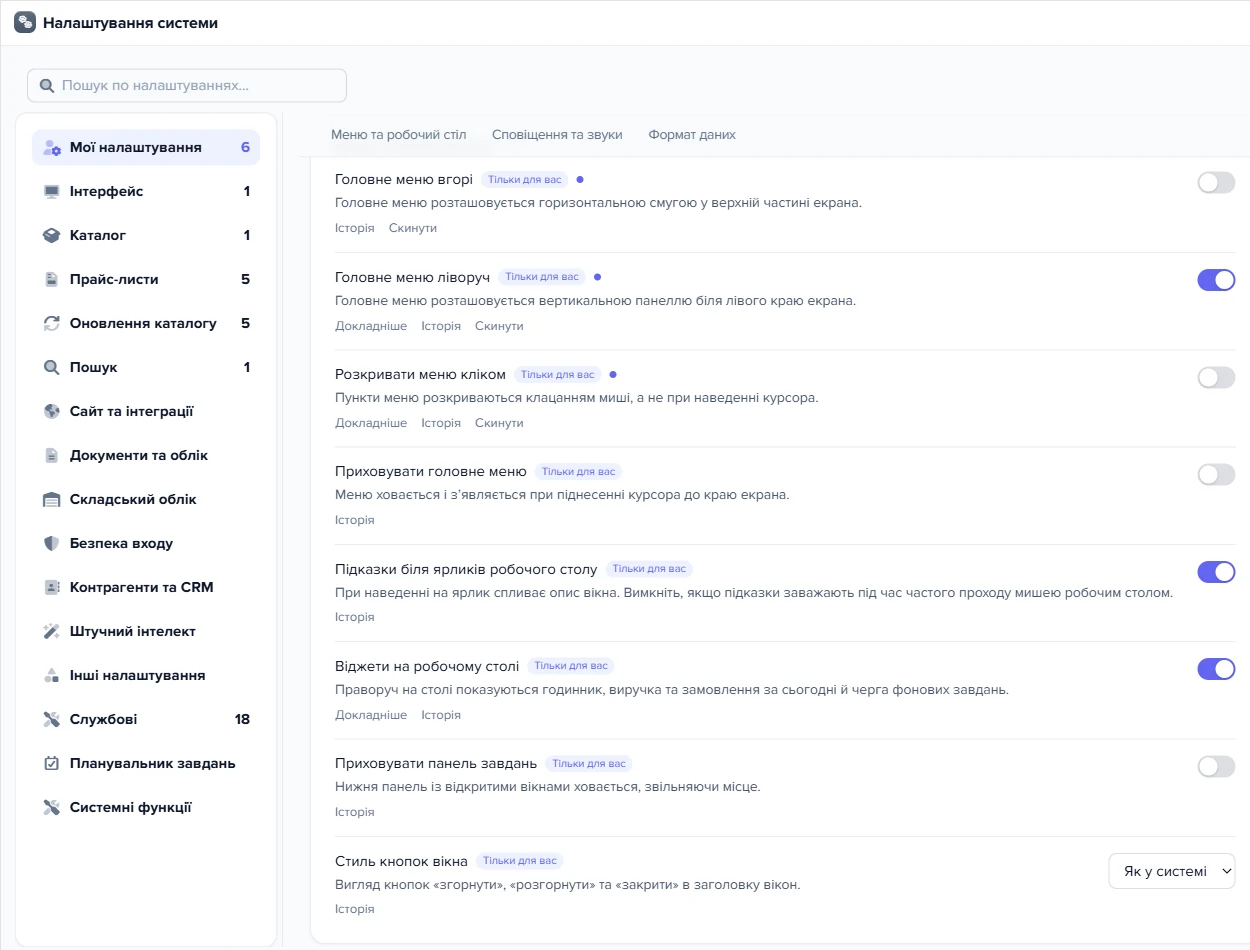Open Історія for Головне меню вгорі
Viewport: 1250px width, 950px height.
(355, 228)
